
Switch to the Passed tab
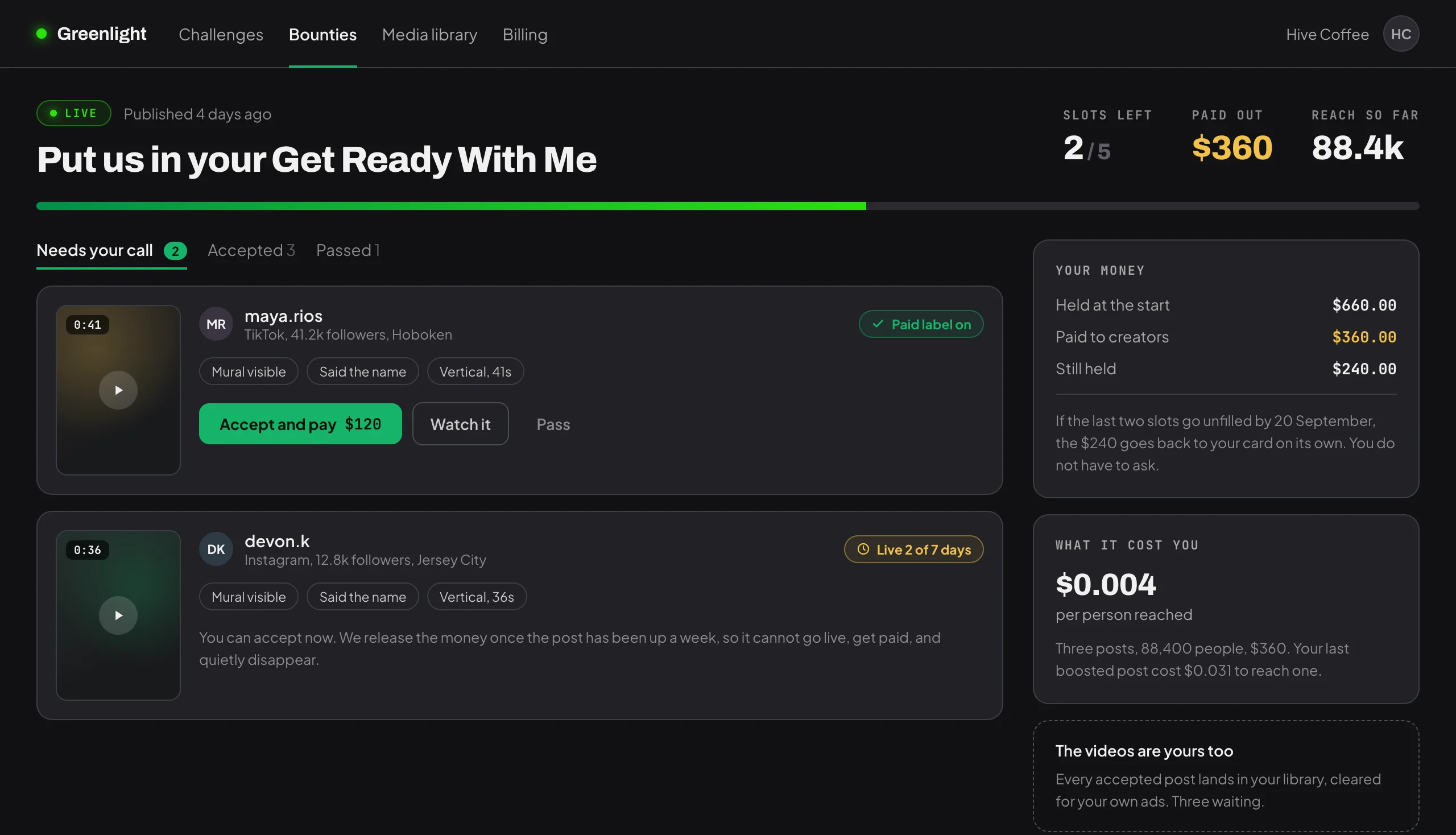click(348, 250)
